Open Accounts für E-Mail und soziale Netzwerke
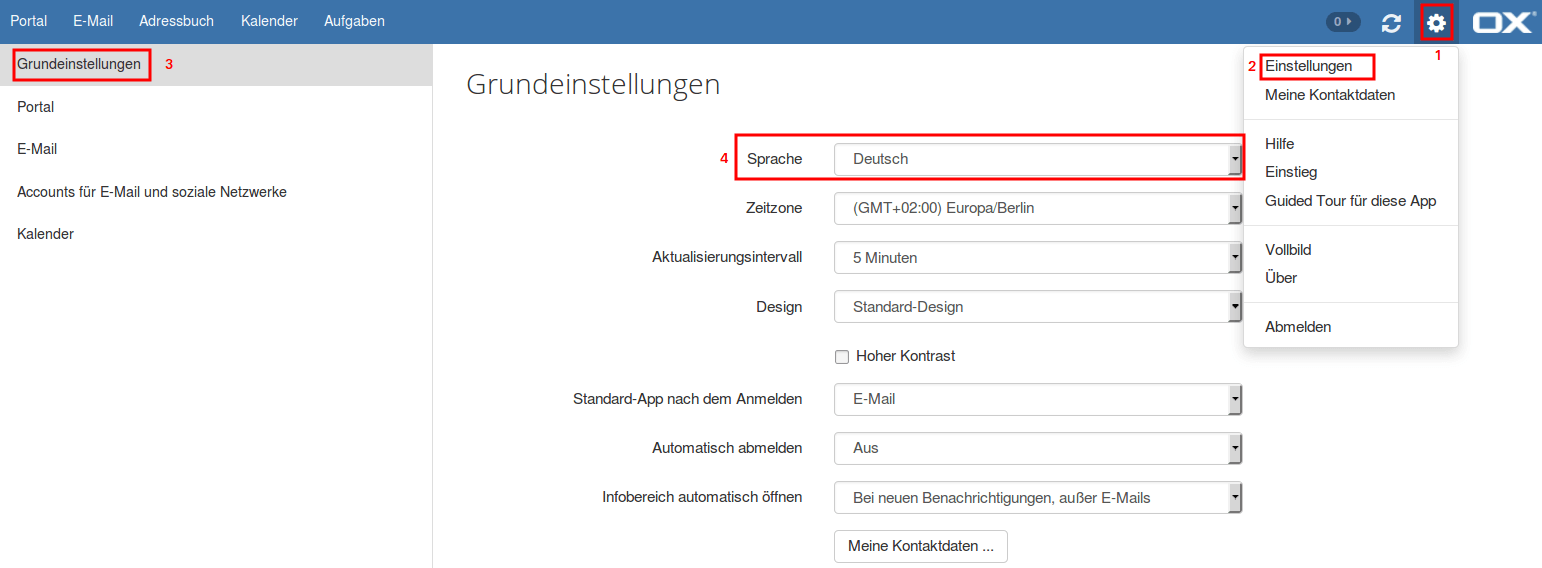 [x=152, y=191]
